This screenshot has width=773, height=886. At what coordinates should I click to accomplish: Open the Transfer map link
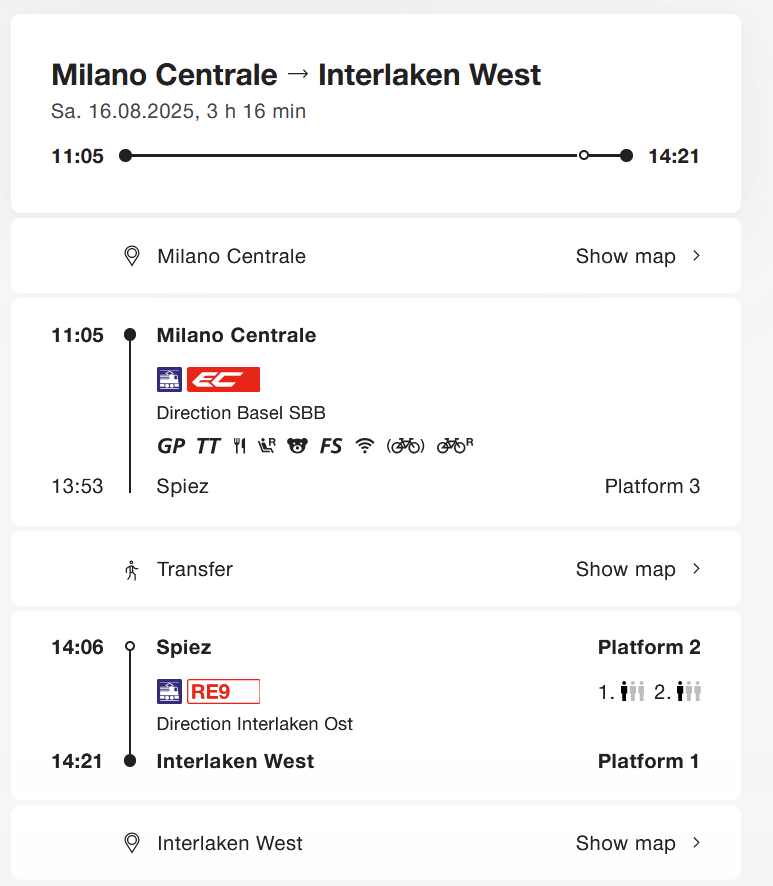(x=638, y=569)
